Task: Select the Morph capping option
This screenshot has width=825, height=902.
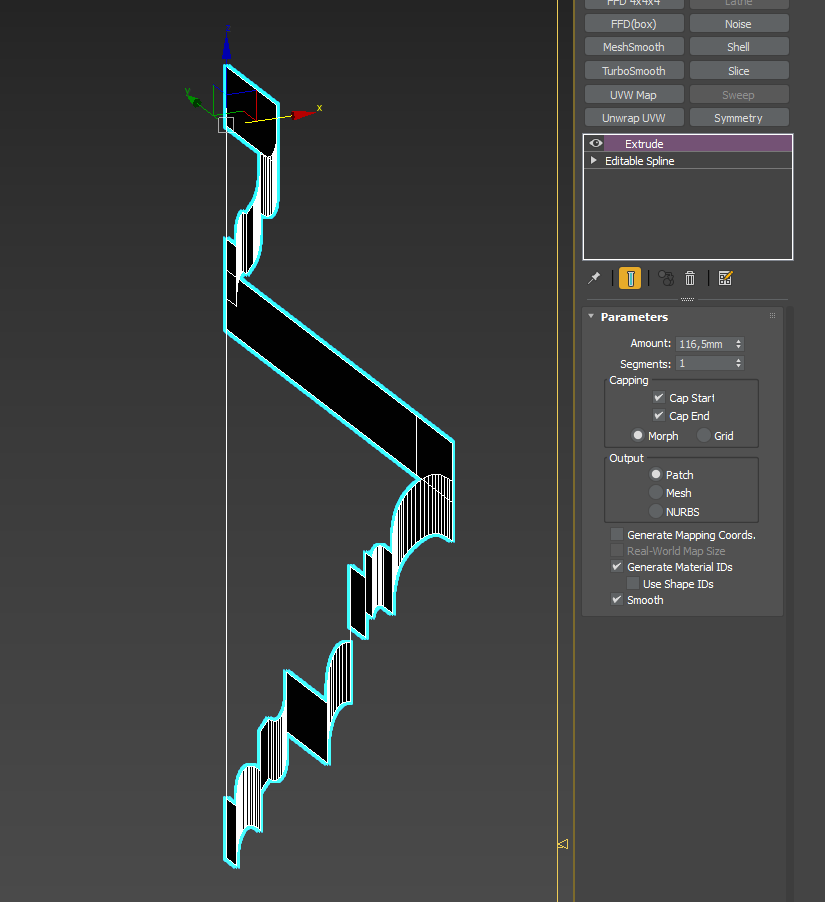Action: [x=637, y=435]
